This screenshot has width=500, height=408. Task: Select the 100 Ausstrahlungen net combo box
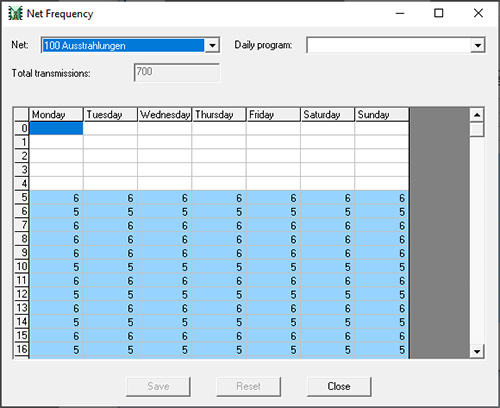pos(130,45)
